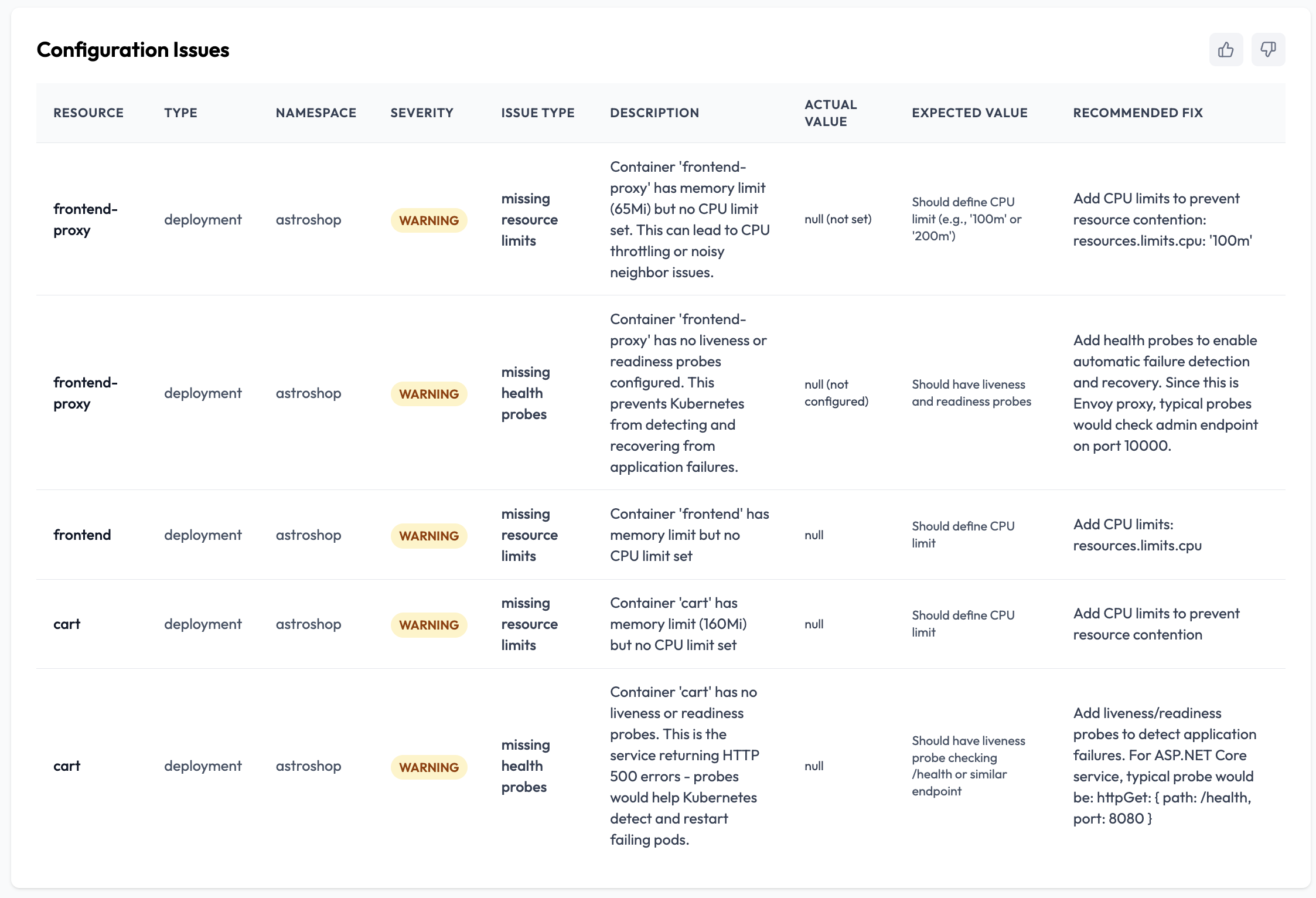Screen dimensions: 1316x898
Task: Click the Expected Value column header
Action: coord(969,113)
